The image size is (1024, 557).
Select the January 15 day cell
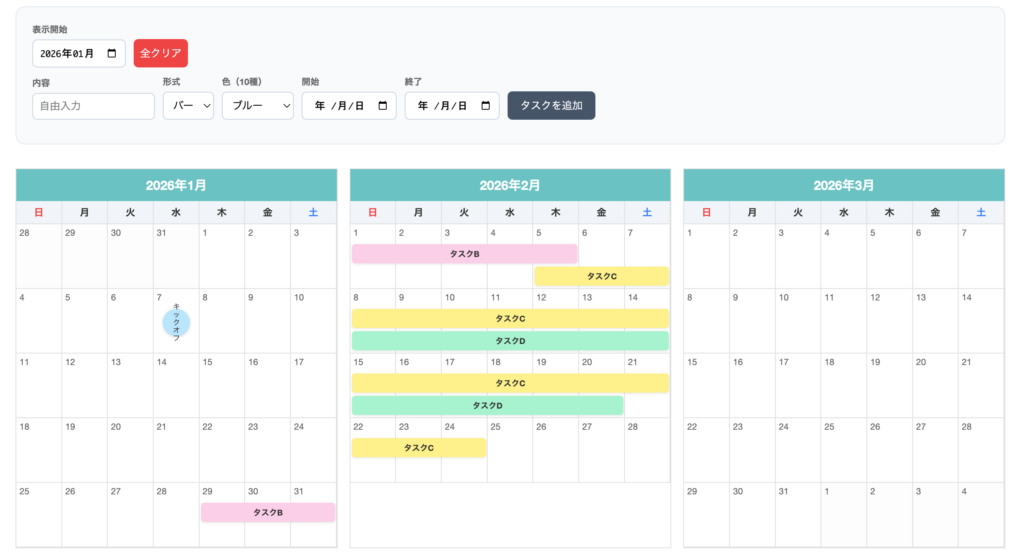point(221,385)
